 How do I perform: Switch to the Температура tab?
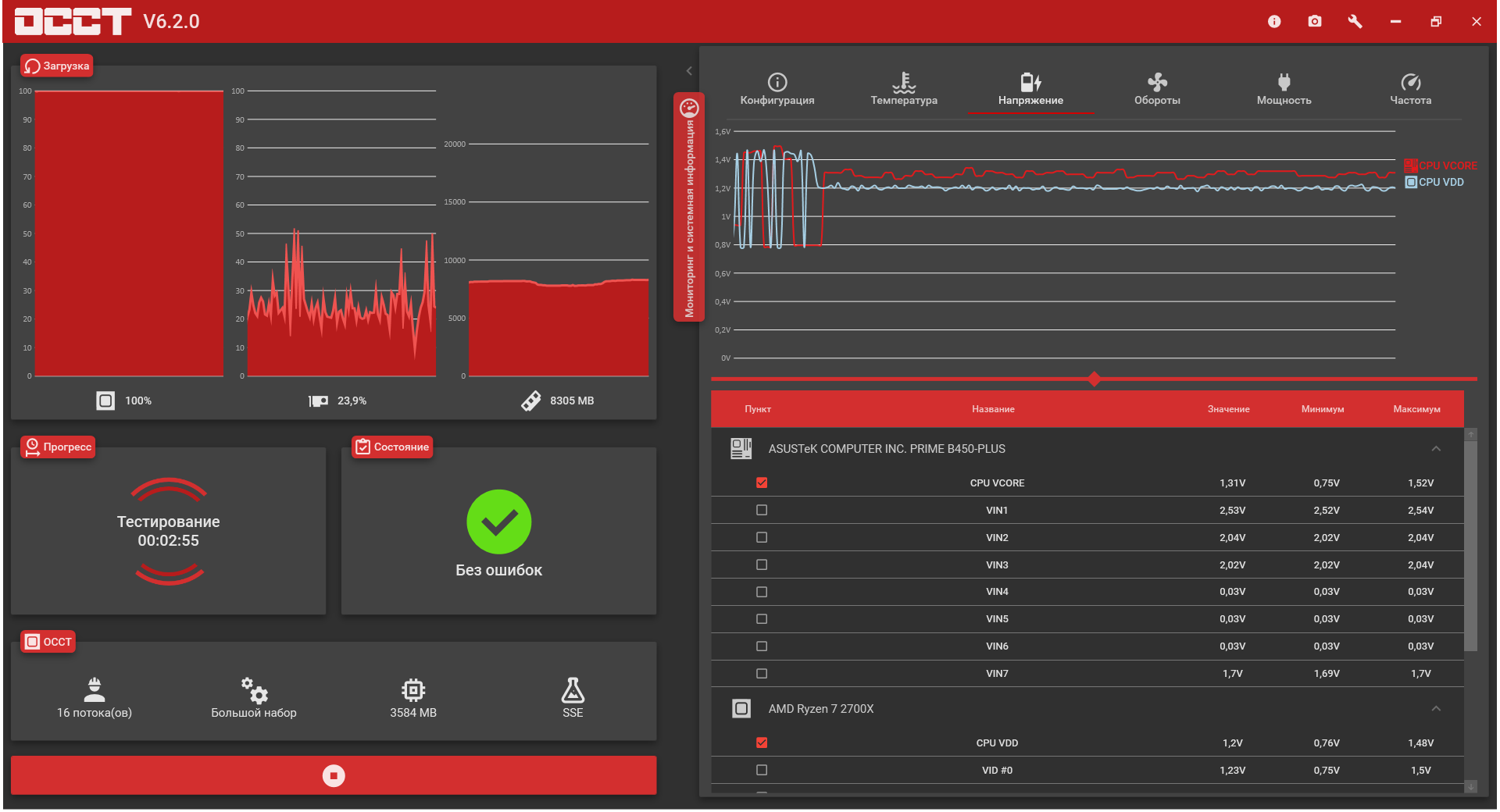[x=904, y=89]
